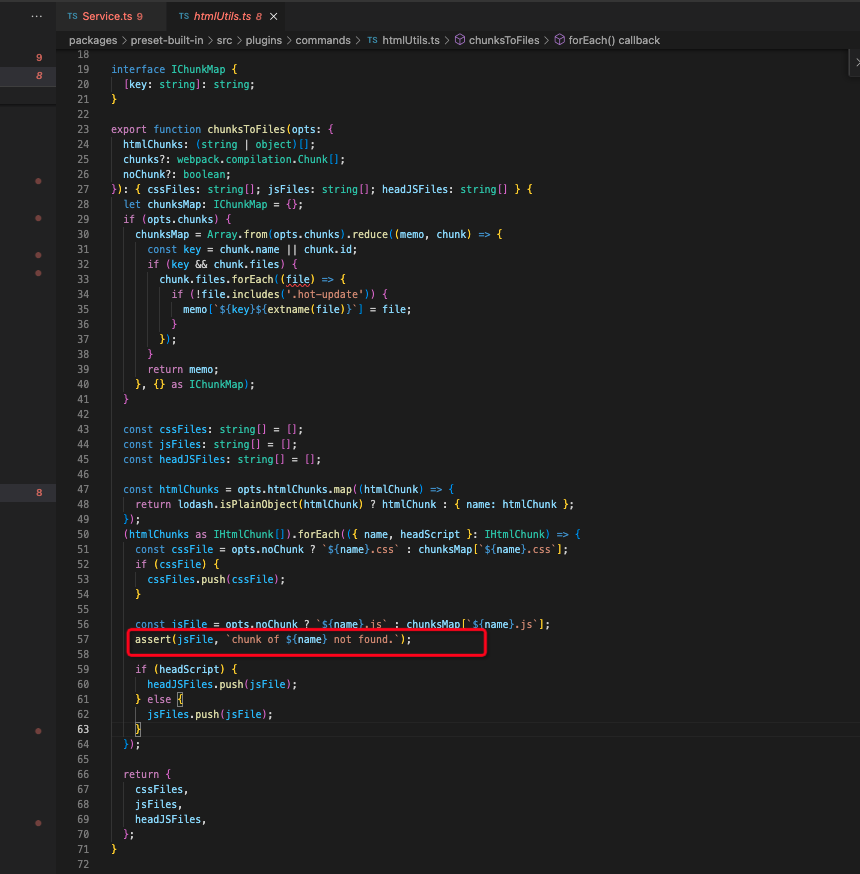Viewport: 860px width, 874px height.
Task: Close the htmlUtils.ts tab
Action: 274,17
